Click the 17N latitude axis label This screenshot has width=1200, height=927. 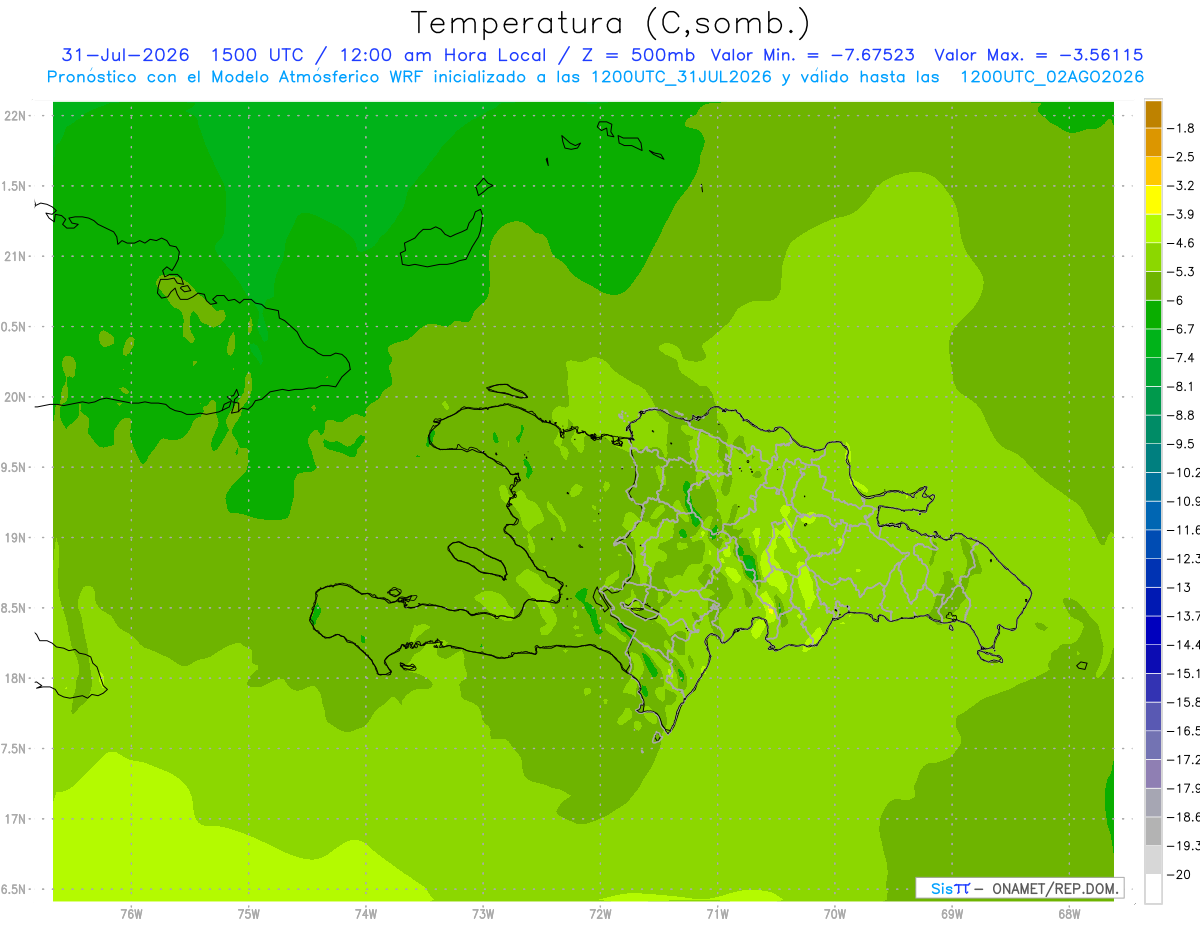[x=15, y=819]
